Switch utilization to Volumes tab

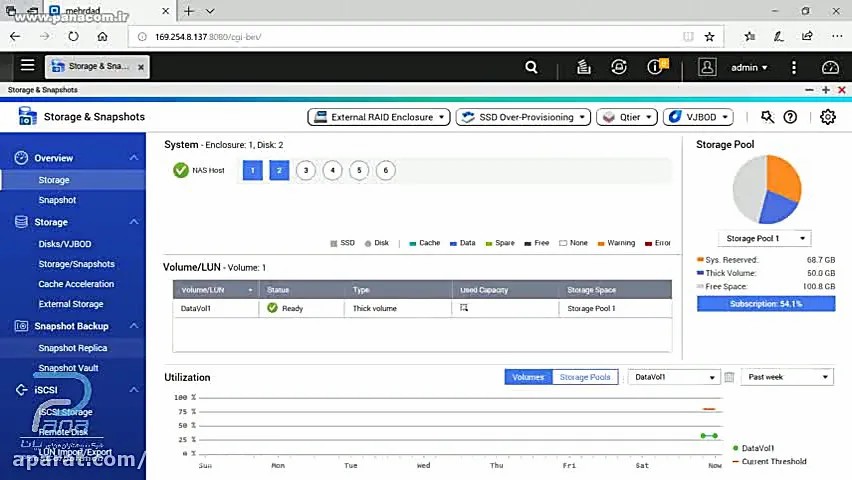point(528,377)
